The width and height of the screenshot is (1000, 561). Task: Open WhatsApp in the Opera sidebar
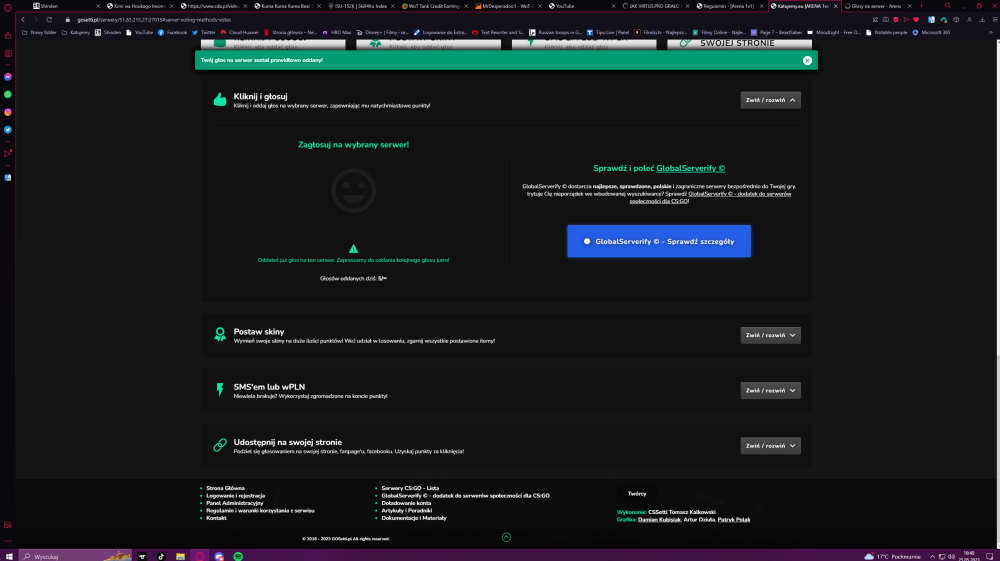click(8, 94)
